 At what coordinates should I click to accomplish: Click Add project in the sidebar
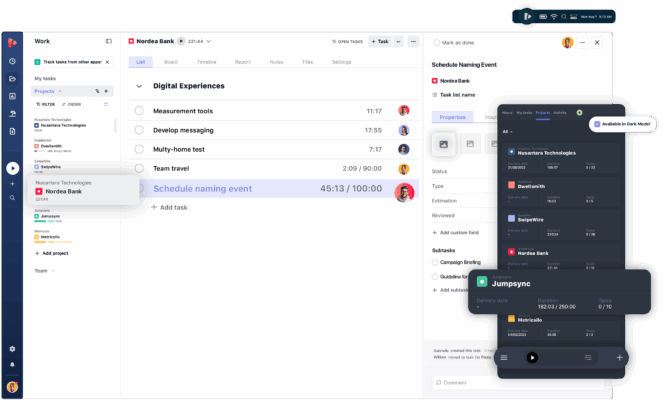point(52,253)
